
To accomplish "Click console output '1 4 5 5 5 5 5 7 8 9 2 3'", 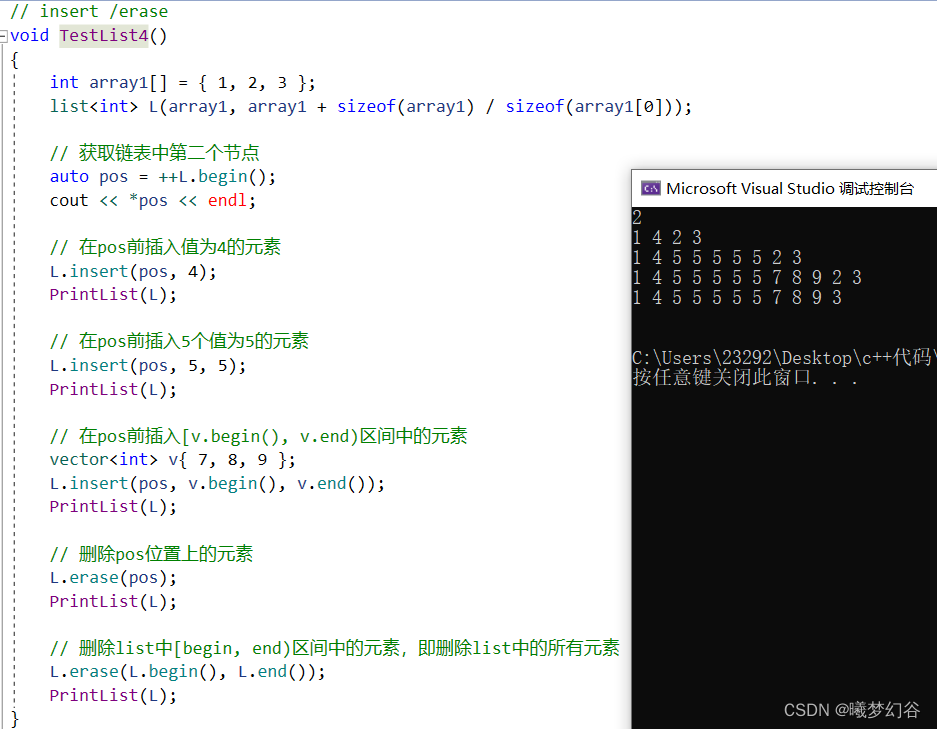I will [747, 277].
